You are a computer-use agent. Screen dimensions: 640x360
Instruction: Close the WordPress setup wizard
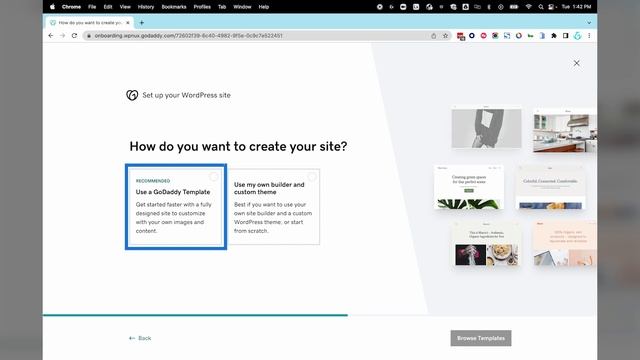click(x=576, y=63)
